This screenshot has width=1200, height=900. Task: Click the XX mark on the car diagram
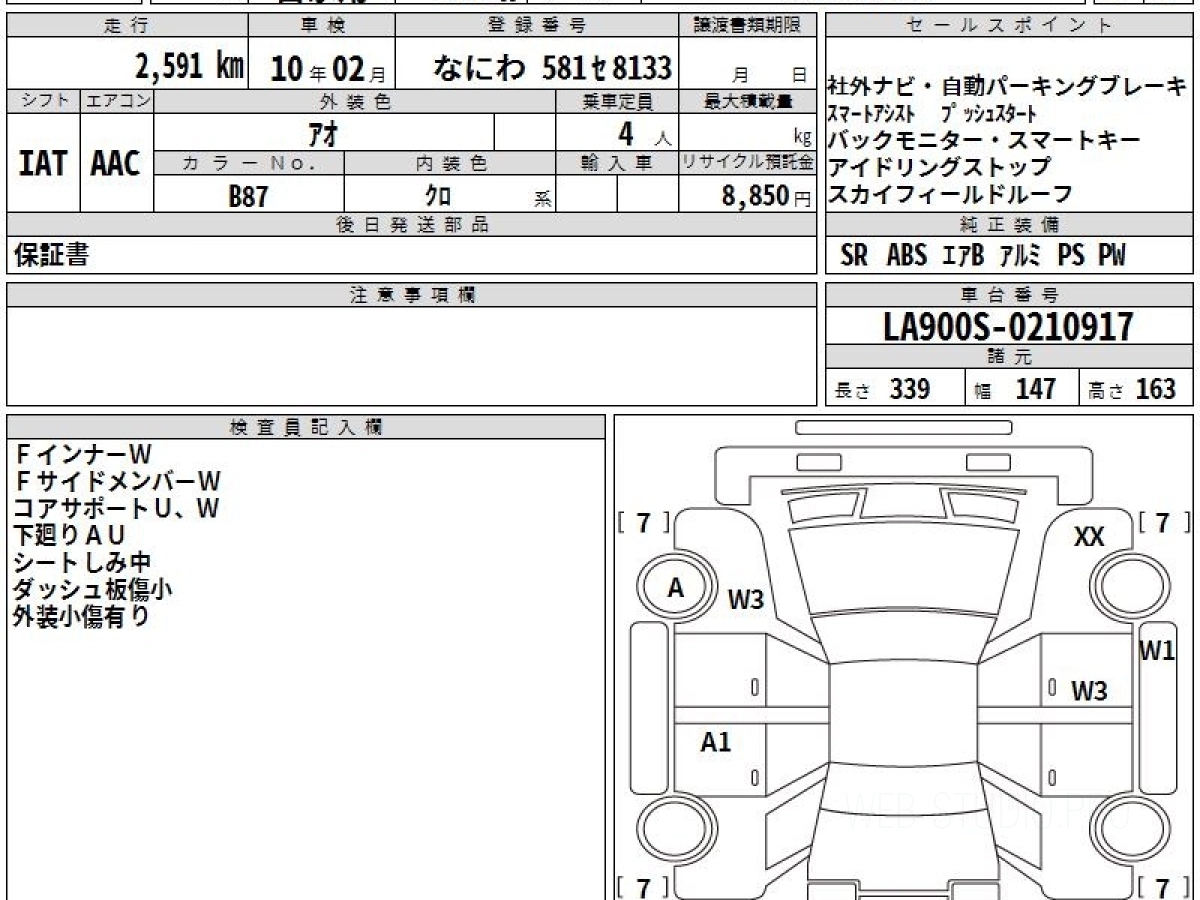1089,538
